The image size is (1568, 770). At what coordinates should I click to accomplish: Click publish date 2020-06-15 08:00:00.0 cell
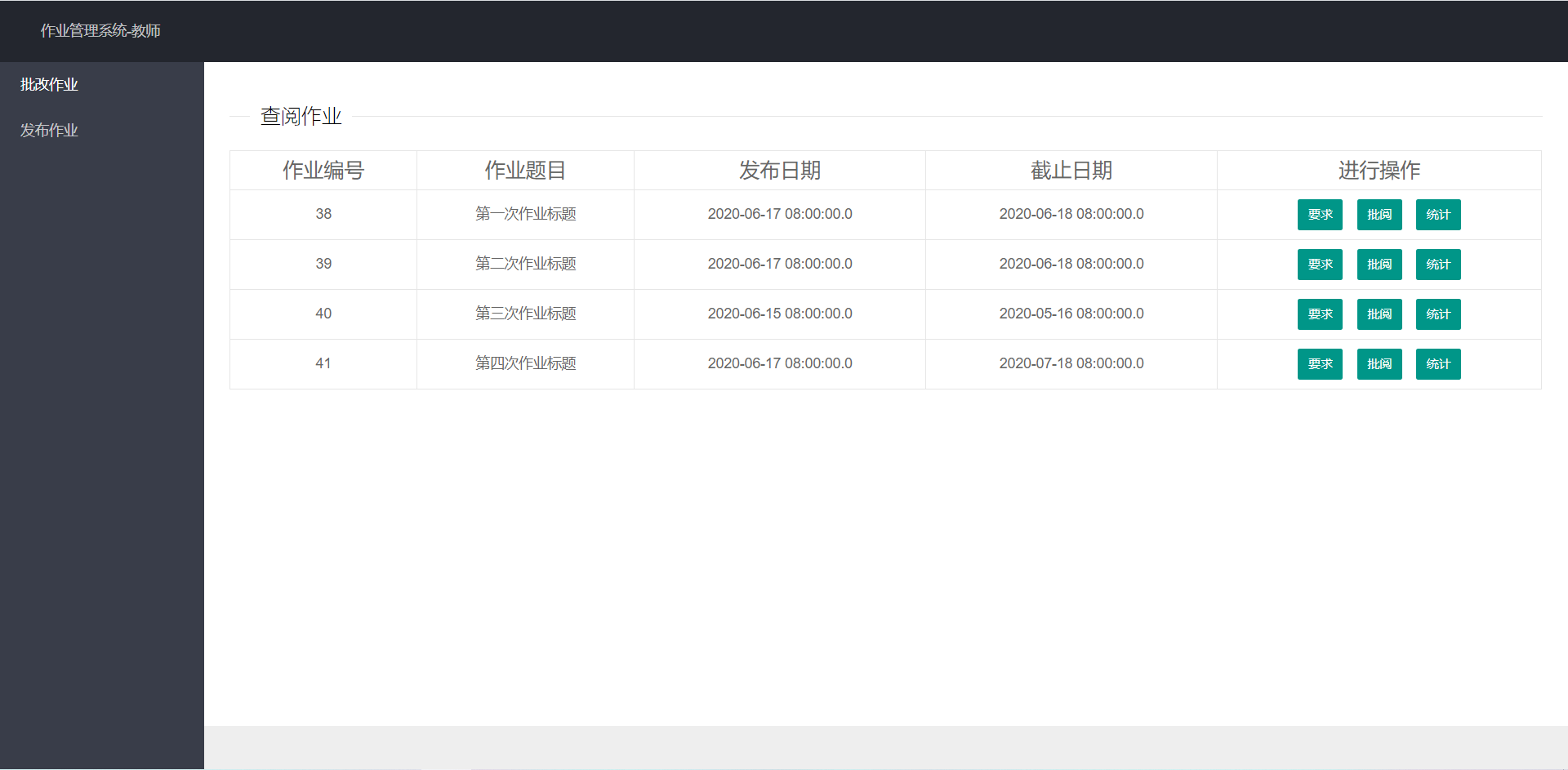tap(780, 314)
